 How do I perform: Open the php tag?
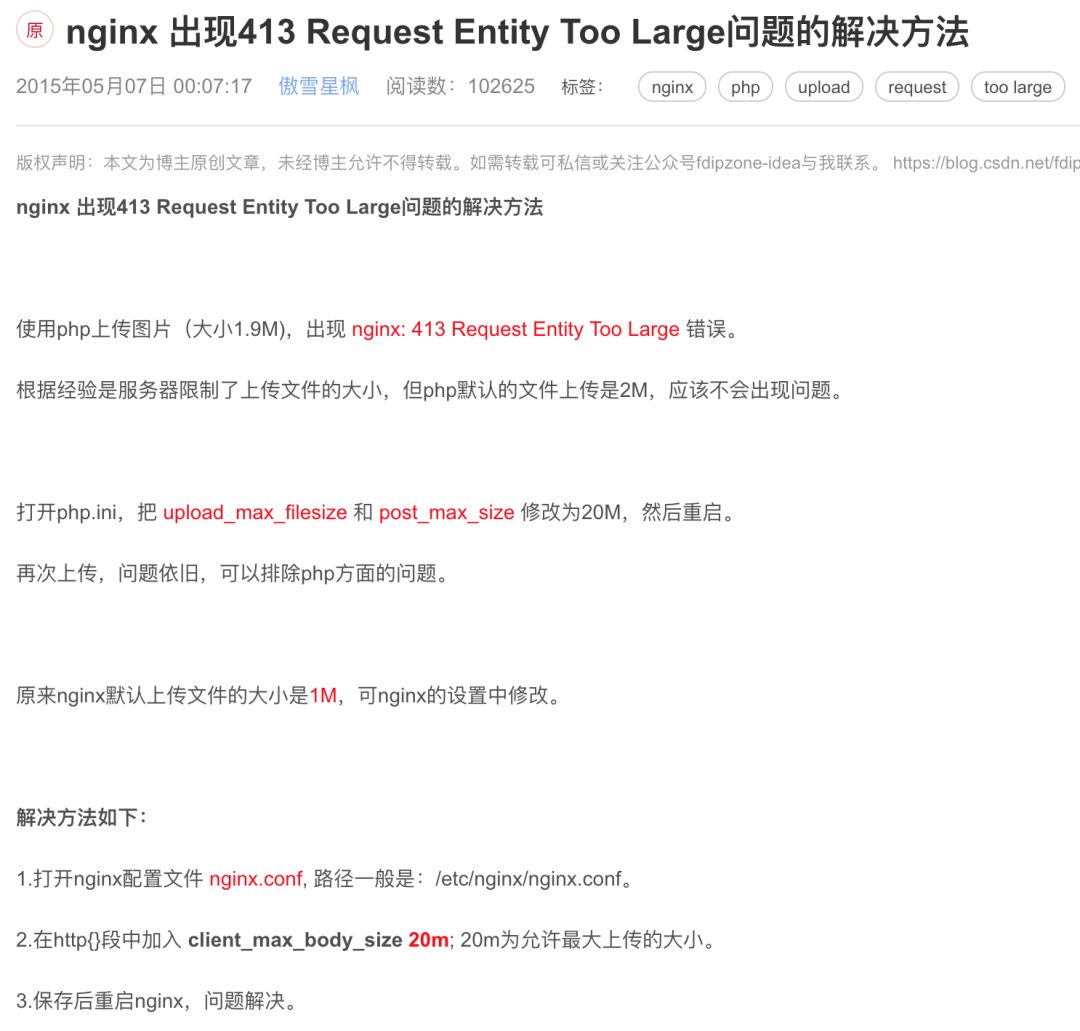pyautogui.click(x=745, y=87)
